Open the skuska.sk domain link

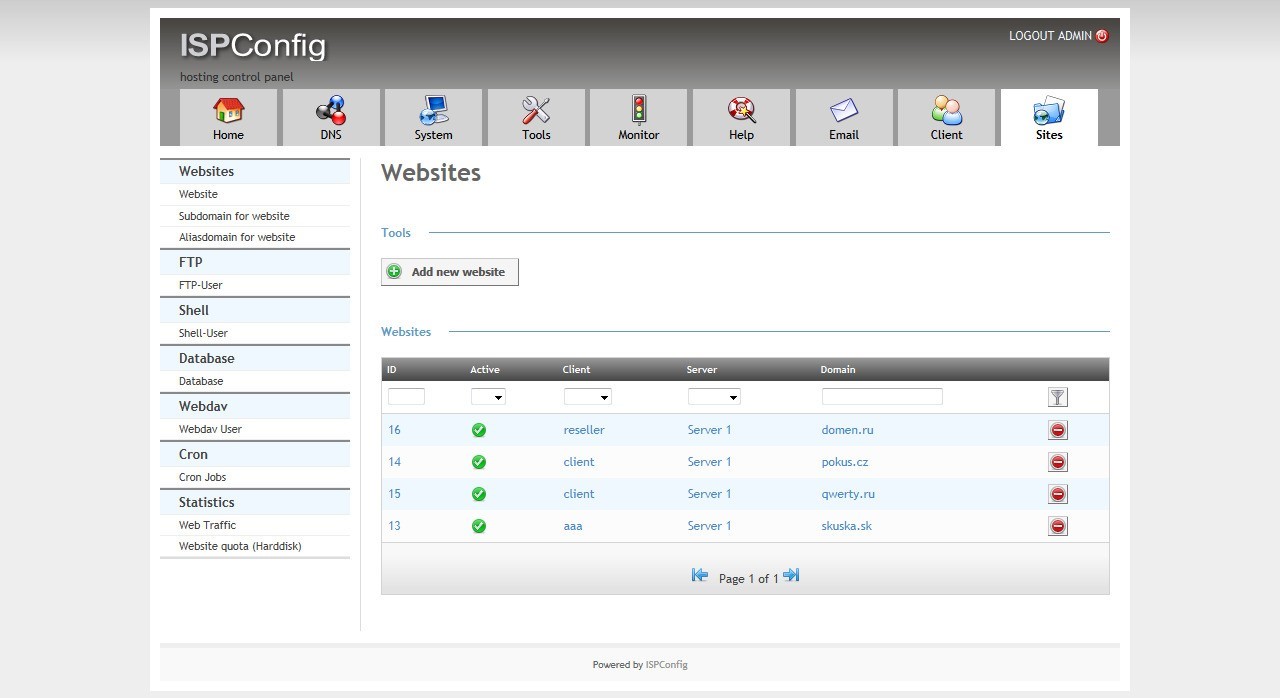[x=846, y=526]
